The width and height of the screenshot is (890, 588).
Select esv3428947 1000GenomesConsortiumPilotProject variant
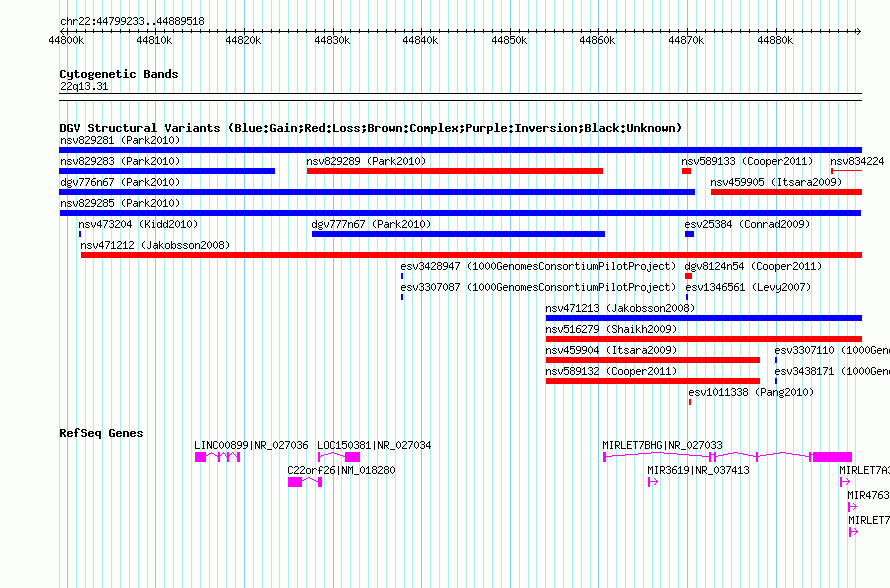click(x=538, y=266)
